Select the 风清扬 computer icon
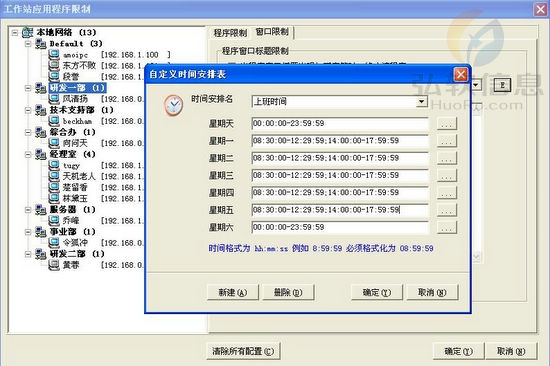The image size is (550, 366). tap(54, 99)
